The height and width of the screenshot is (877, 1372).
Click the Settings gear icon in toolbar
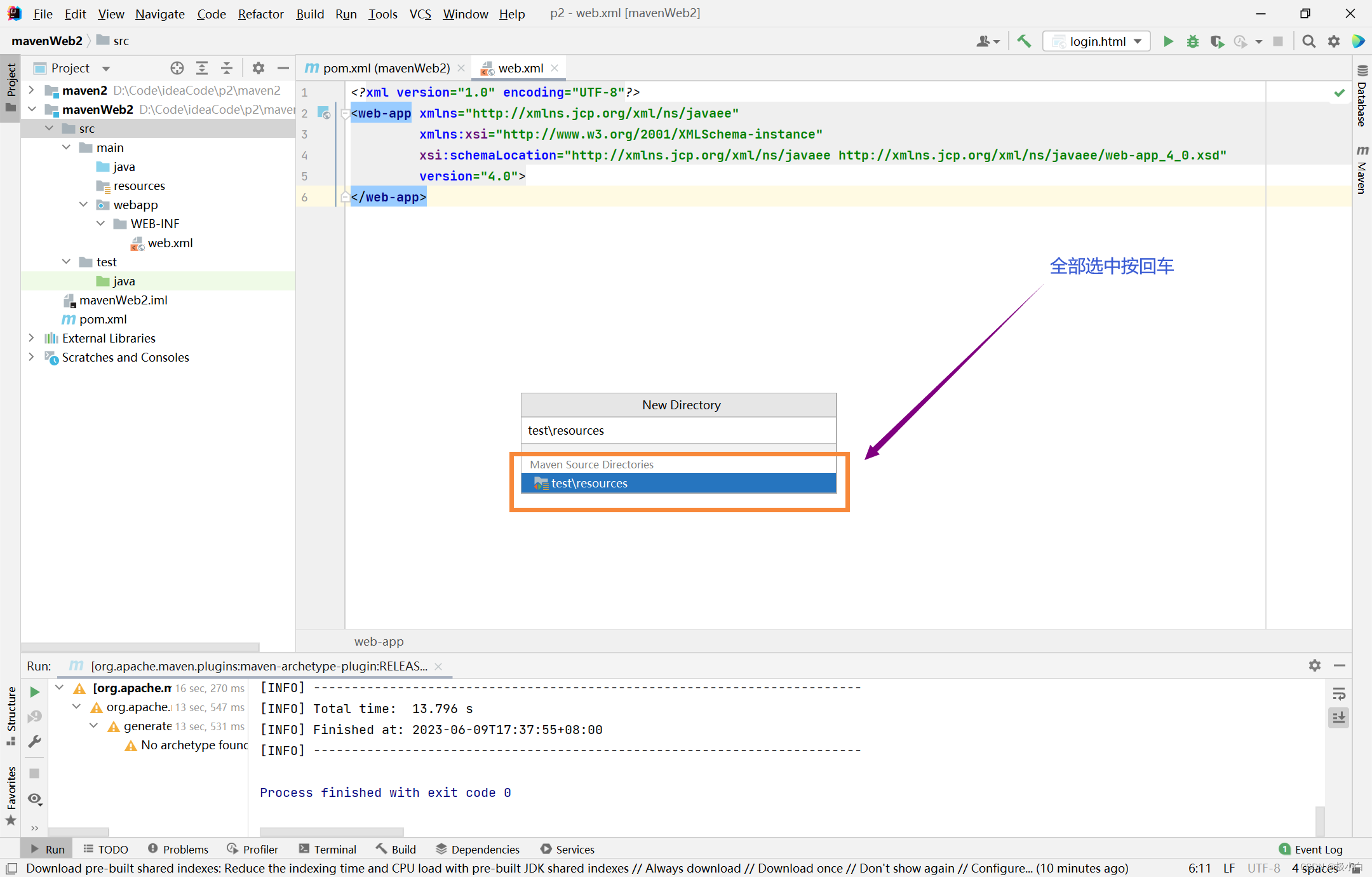1335,41
